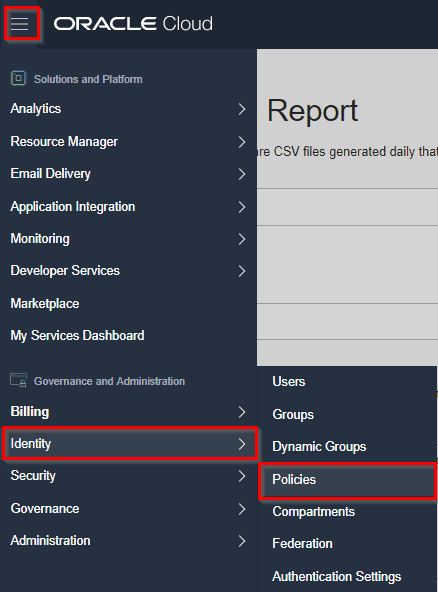This screenshot has width=438, height=592.
Task: Click the Oracle Cloud logo
Action: [133, 23]
